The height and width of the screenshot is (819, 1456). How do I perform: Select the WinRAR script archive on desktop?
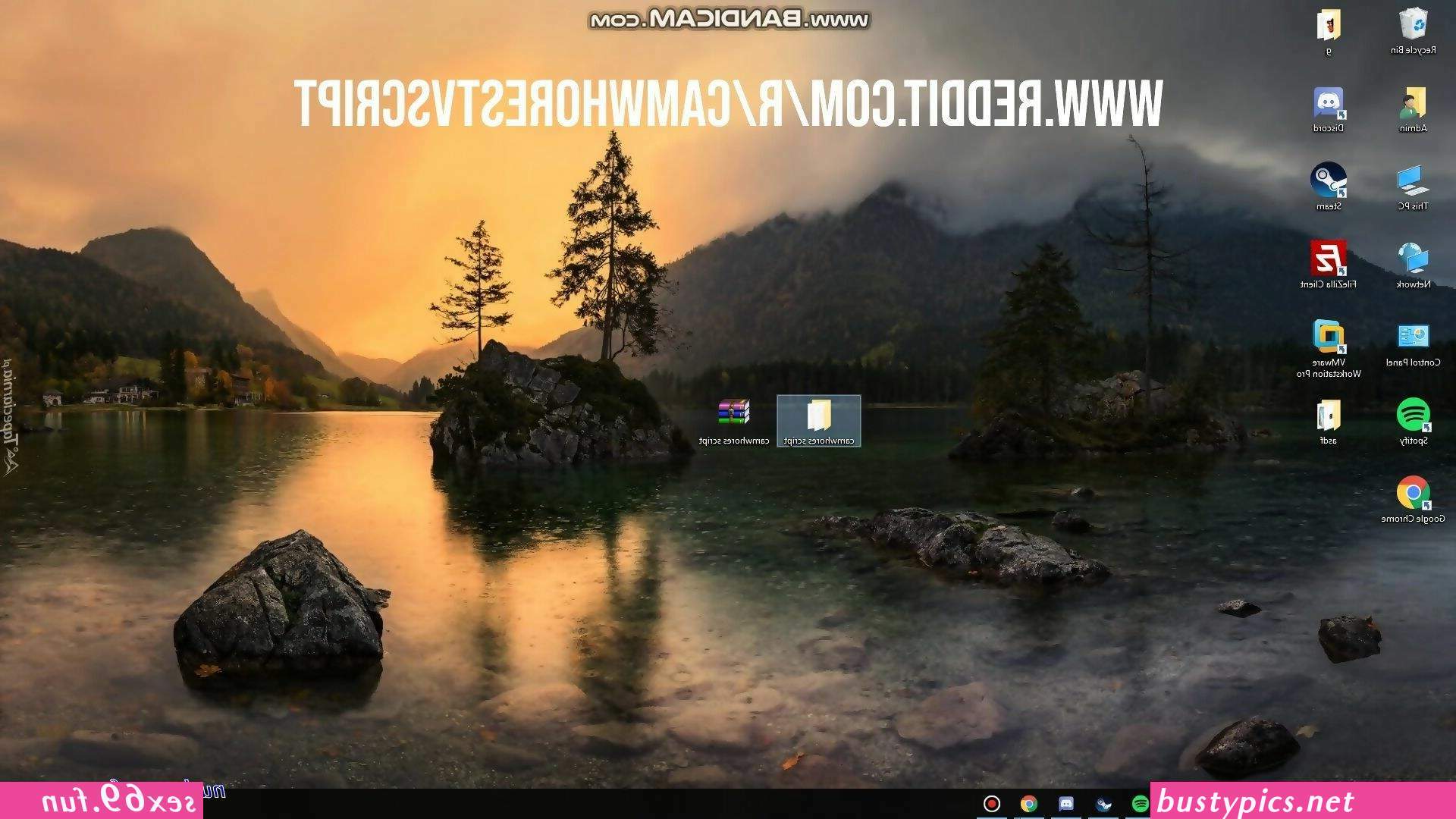733,422
